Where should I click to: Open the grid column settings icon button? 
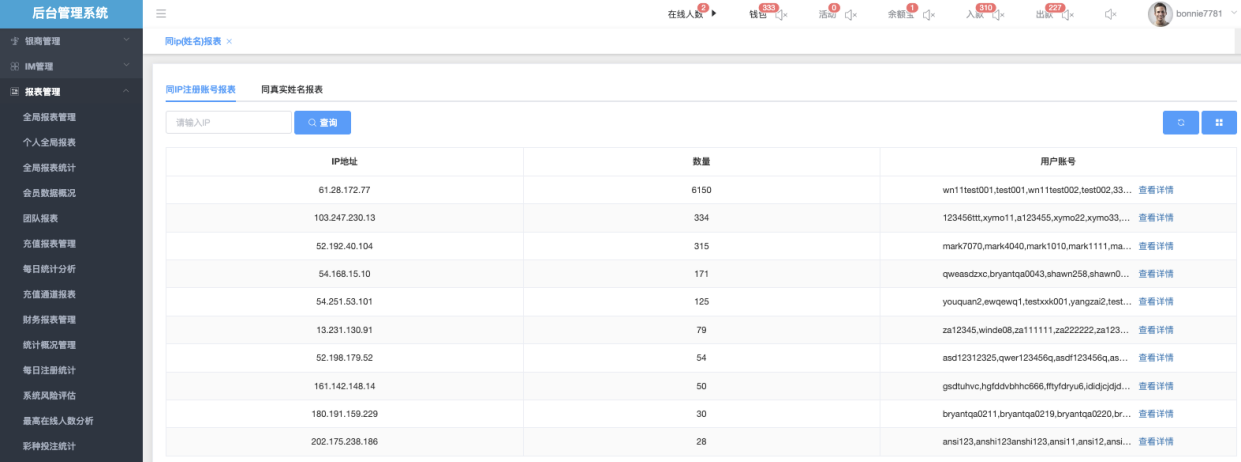(x=1219, y=122)
